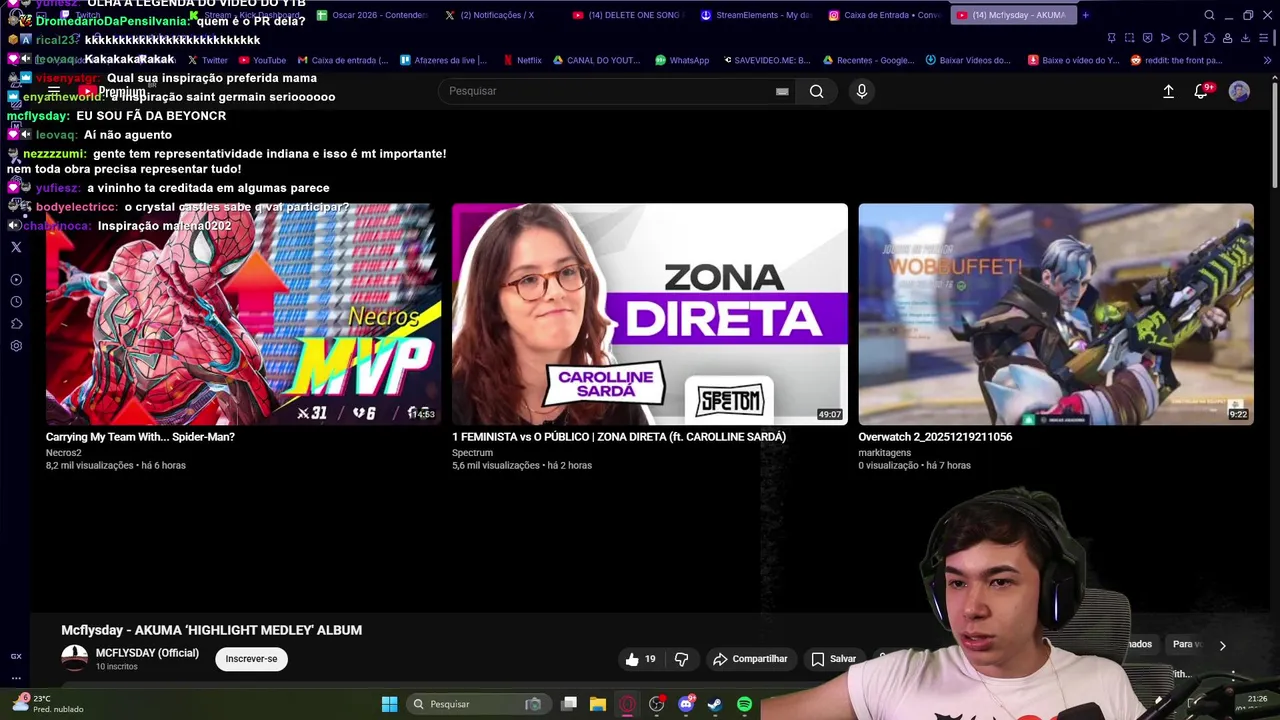Open the Spider-Man Necros MVP video thumbnail
This screenshot has height=720, width=1280.
pos(243,314)
